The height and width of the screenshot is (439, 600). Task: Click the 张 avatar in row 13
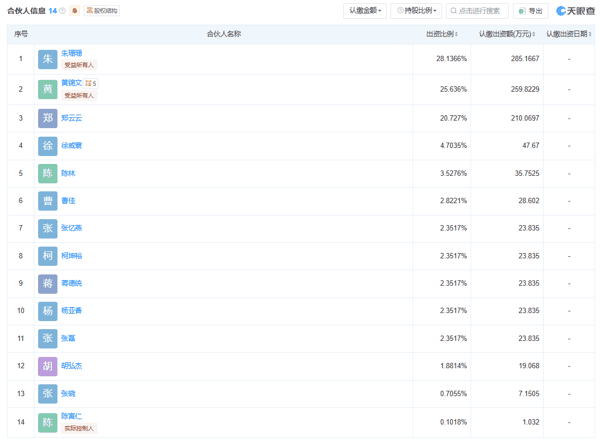[47, 394]
